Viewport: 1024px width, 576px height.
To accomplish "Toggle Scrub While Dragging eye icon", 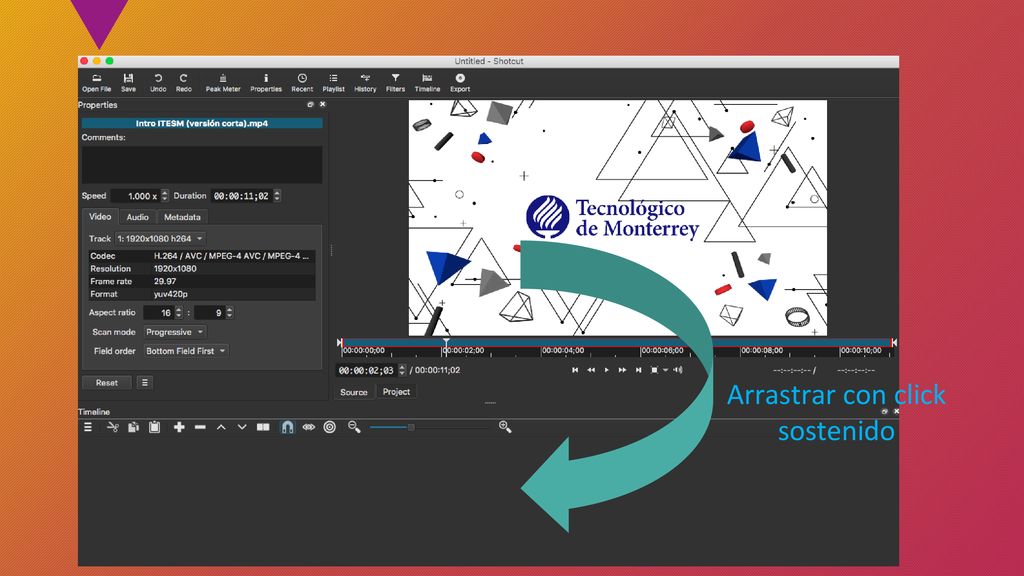I will [x=309, y=427].
